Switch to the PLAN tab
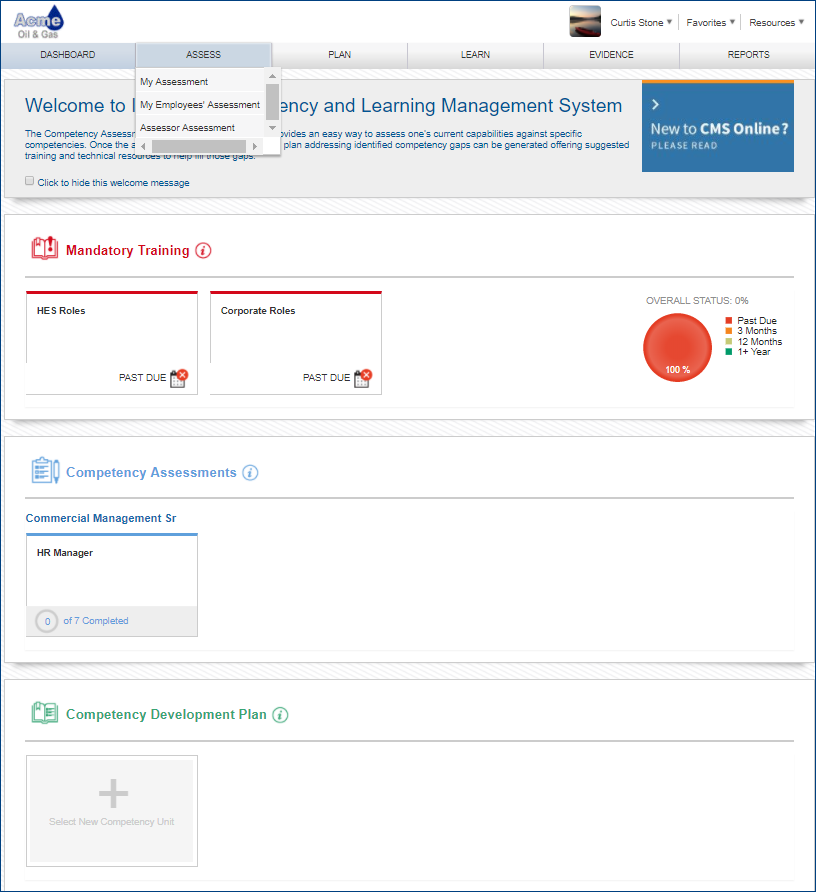 [339, 55]
